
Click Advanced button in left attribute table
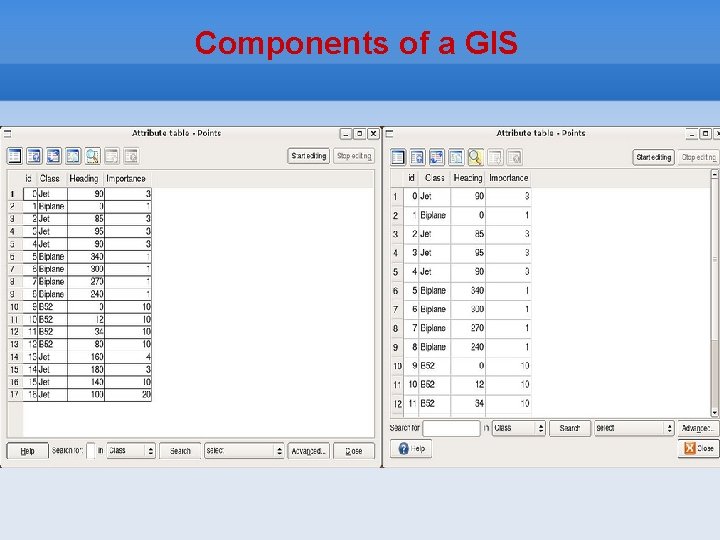309,451
